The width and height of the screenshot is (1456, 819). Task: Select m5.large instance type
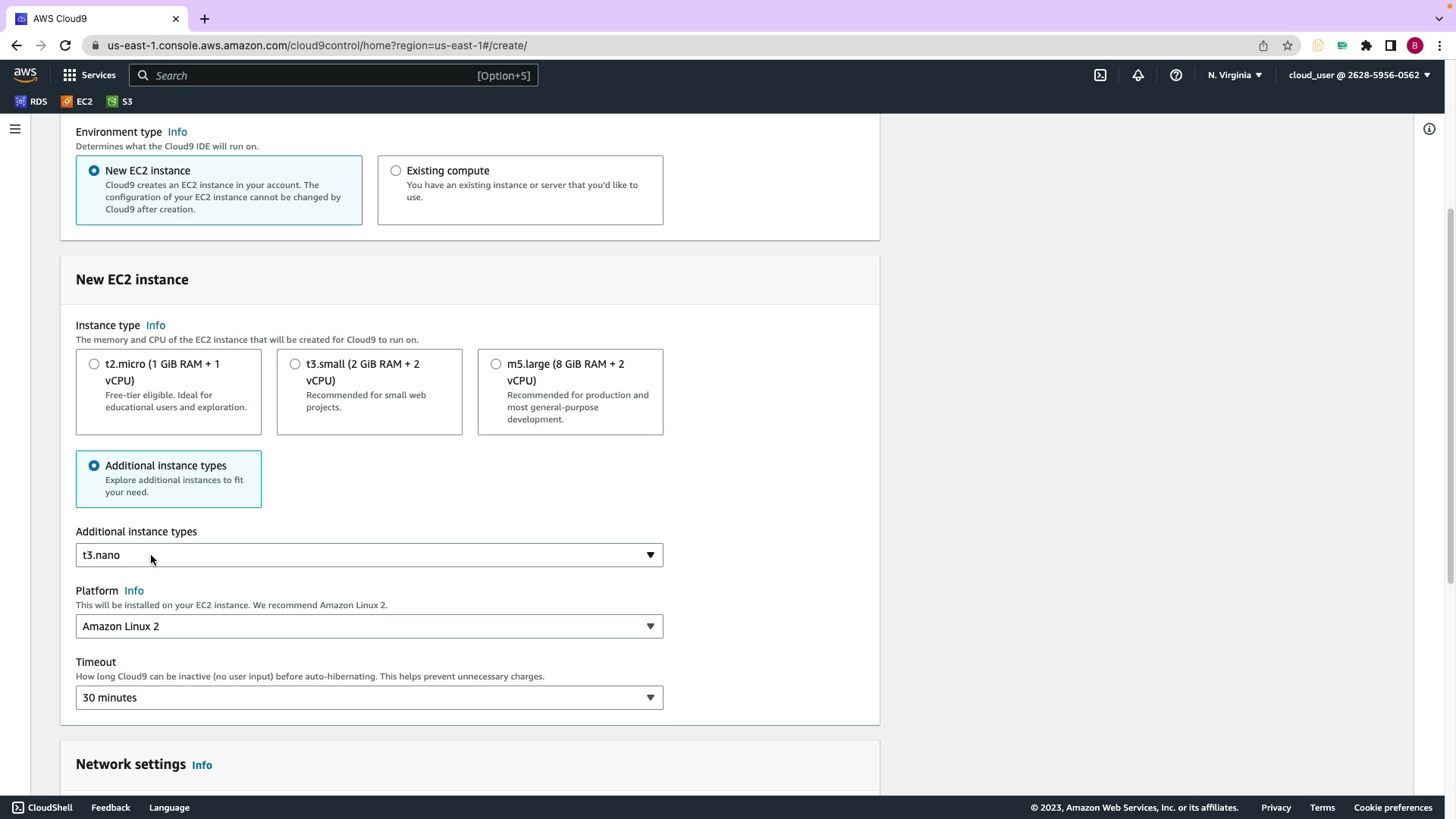(x=496, y=364)
